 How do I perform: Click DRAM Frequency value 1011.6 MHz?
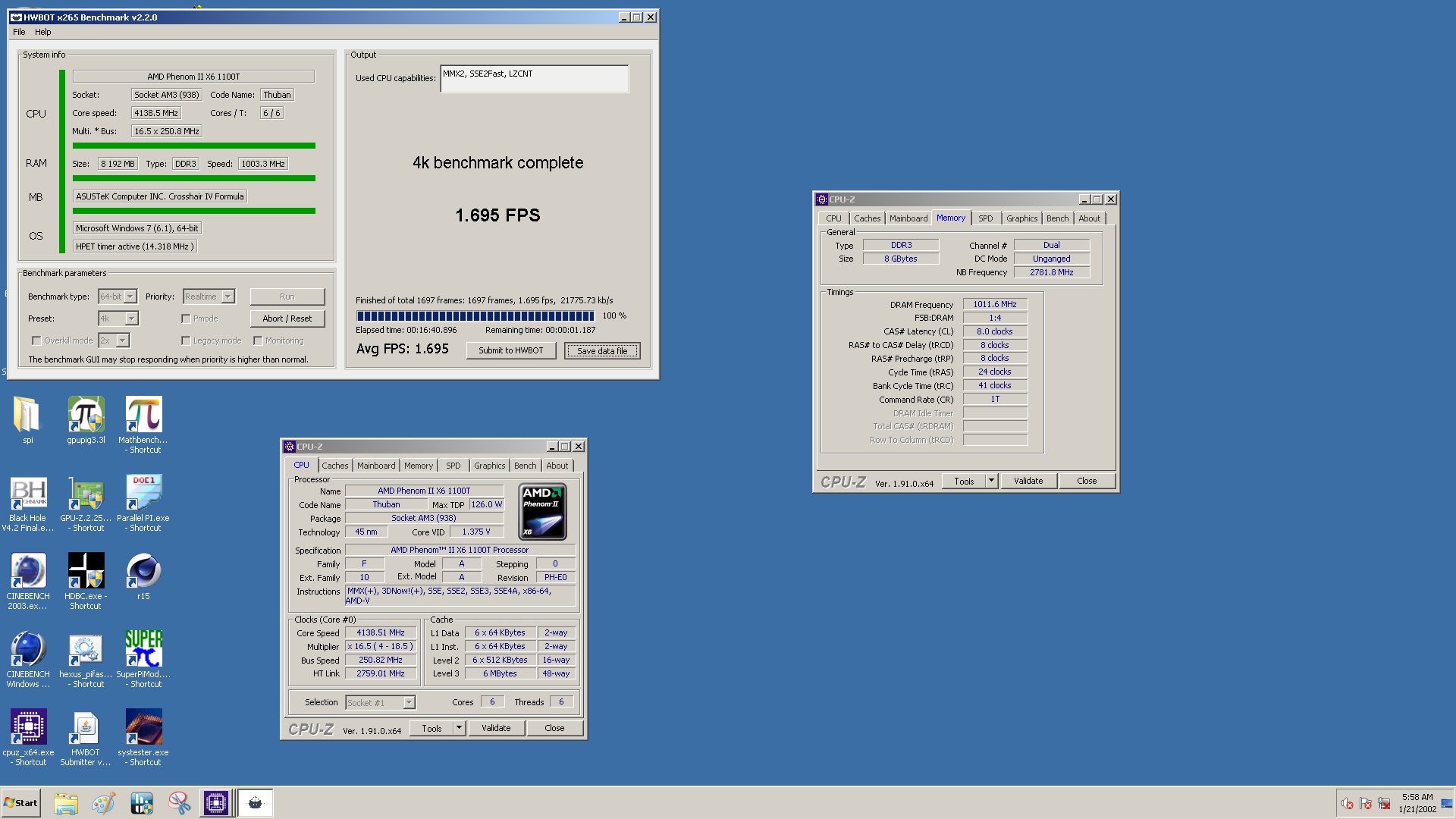[995, 304]
